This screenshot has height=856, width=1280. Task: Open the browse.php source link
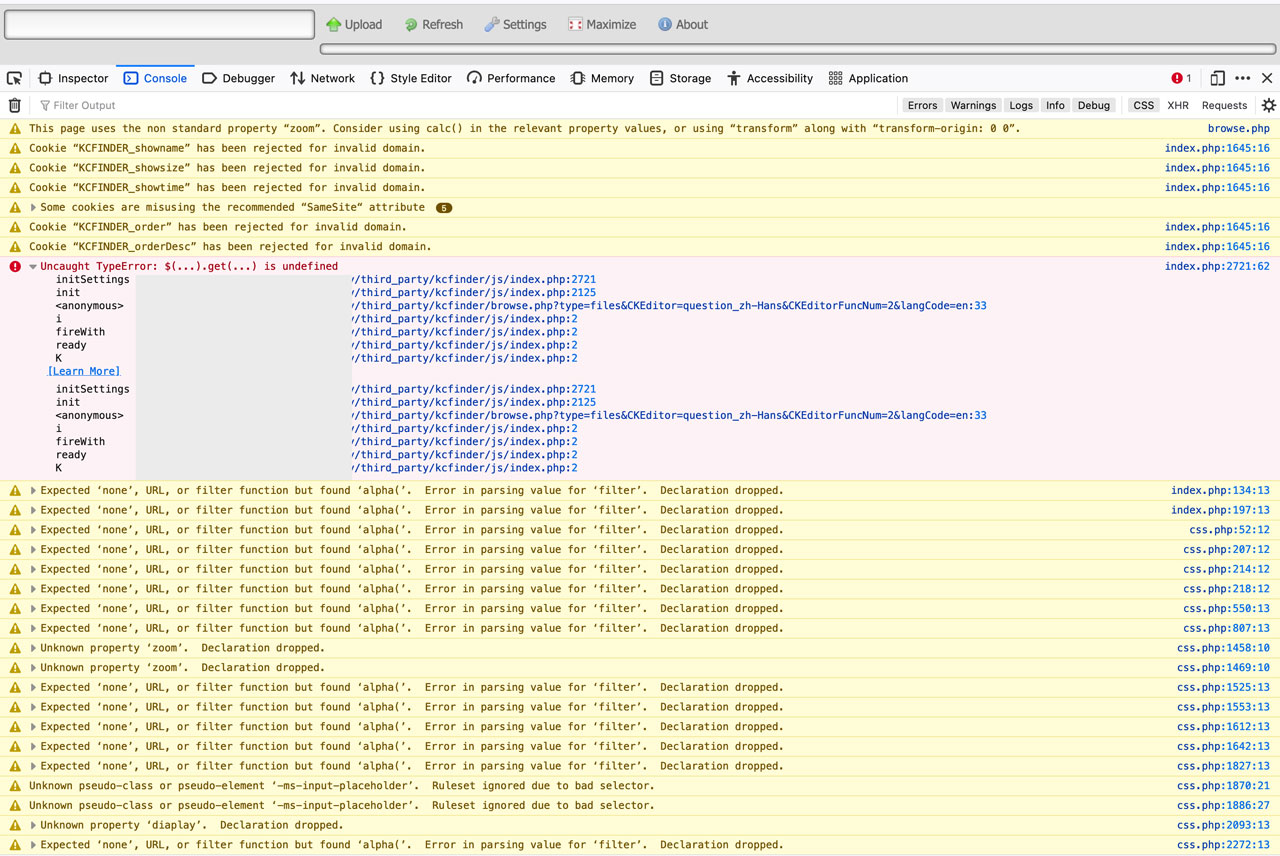pyautogui.click(x=1238, y=128)
